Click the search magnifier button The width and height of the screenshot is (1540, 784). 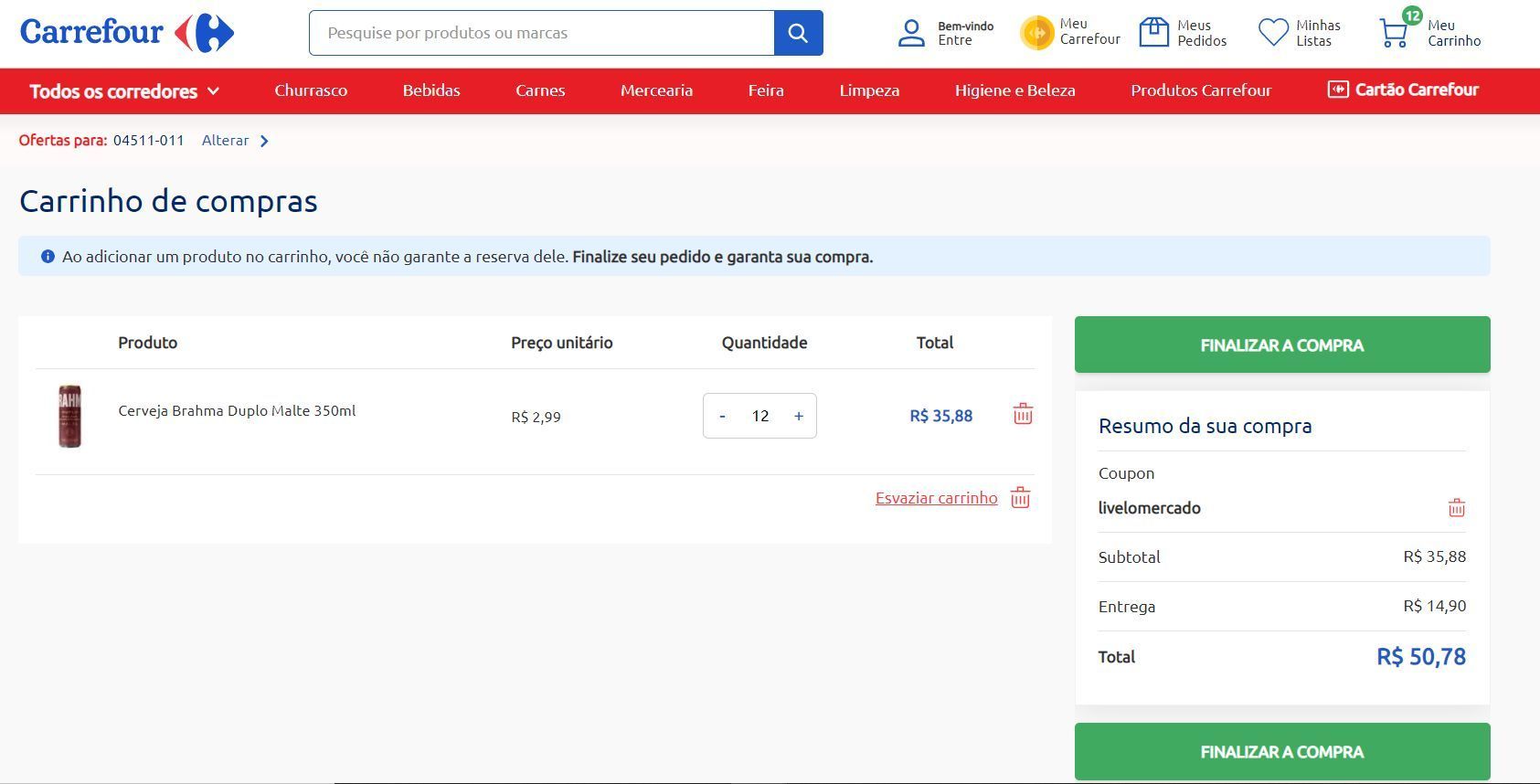pos(798,33)
